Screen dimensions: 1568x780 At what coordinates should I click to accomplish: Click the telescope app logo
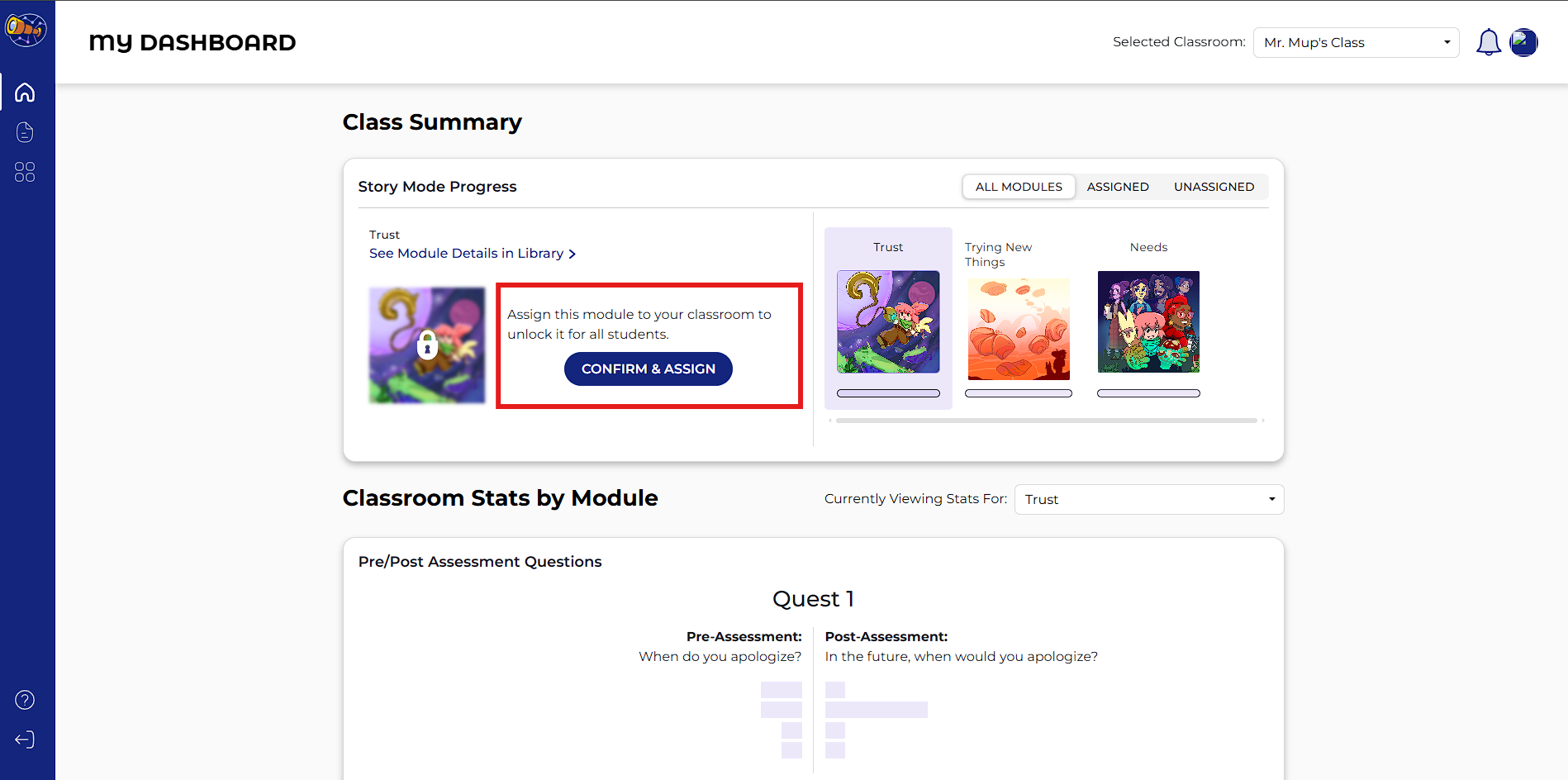click(x=26, y=30)
